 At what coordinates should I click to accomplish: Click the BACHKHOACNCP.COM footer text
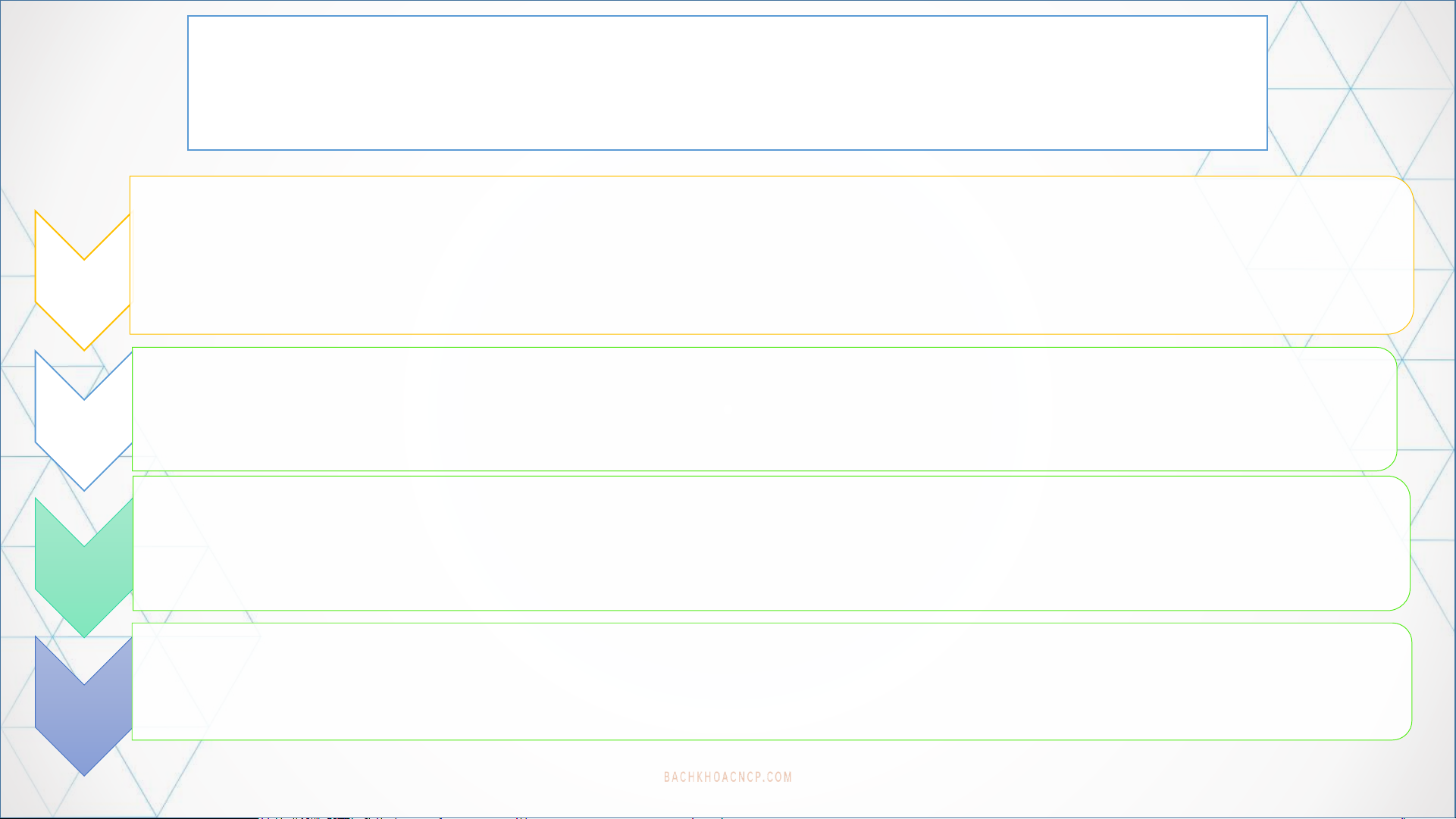[x=728, y=777]
